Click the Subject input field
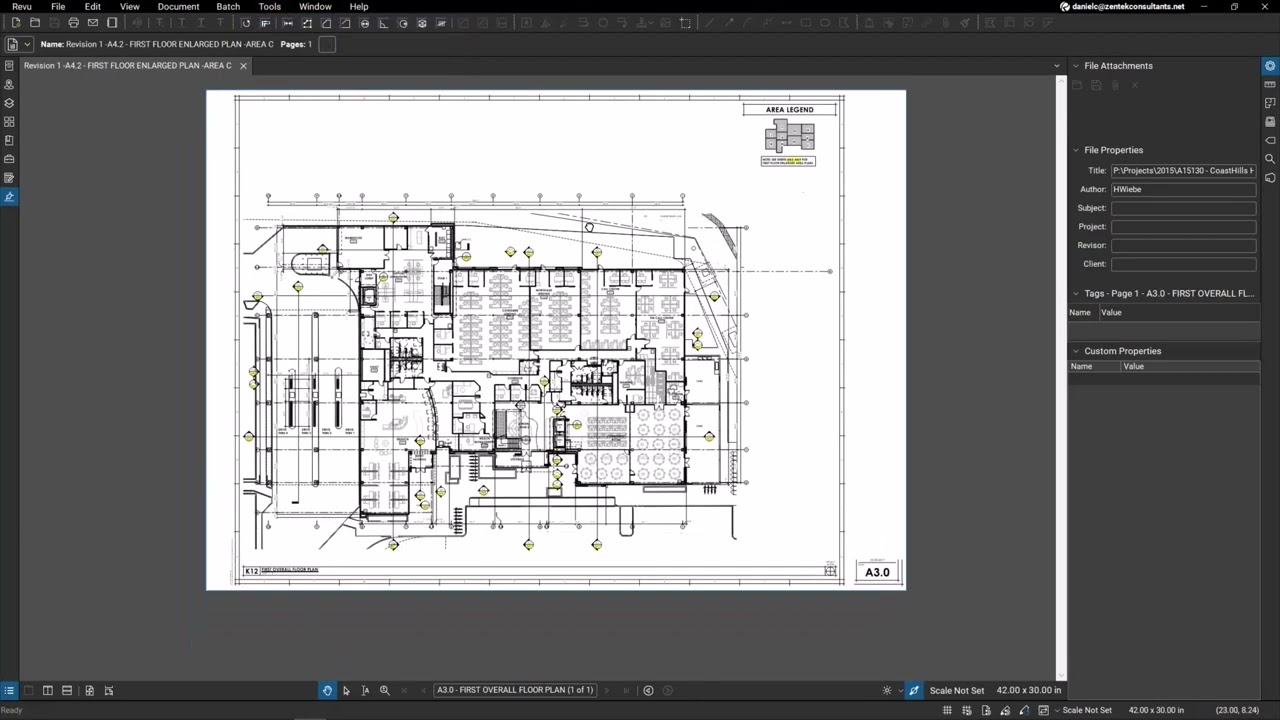Viewport: 1280px width, 720px height. [1183, 208]
